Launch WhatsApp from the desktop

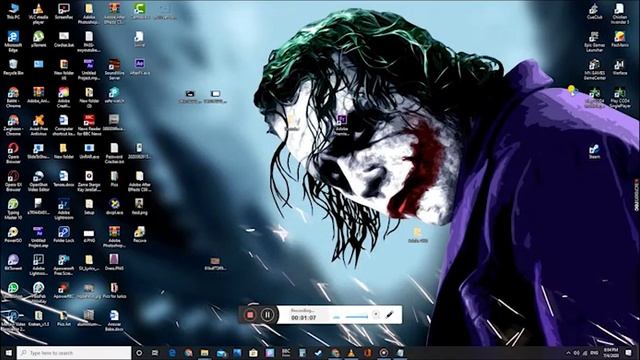(x=13, y=290)
